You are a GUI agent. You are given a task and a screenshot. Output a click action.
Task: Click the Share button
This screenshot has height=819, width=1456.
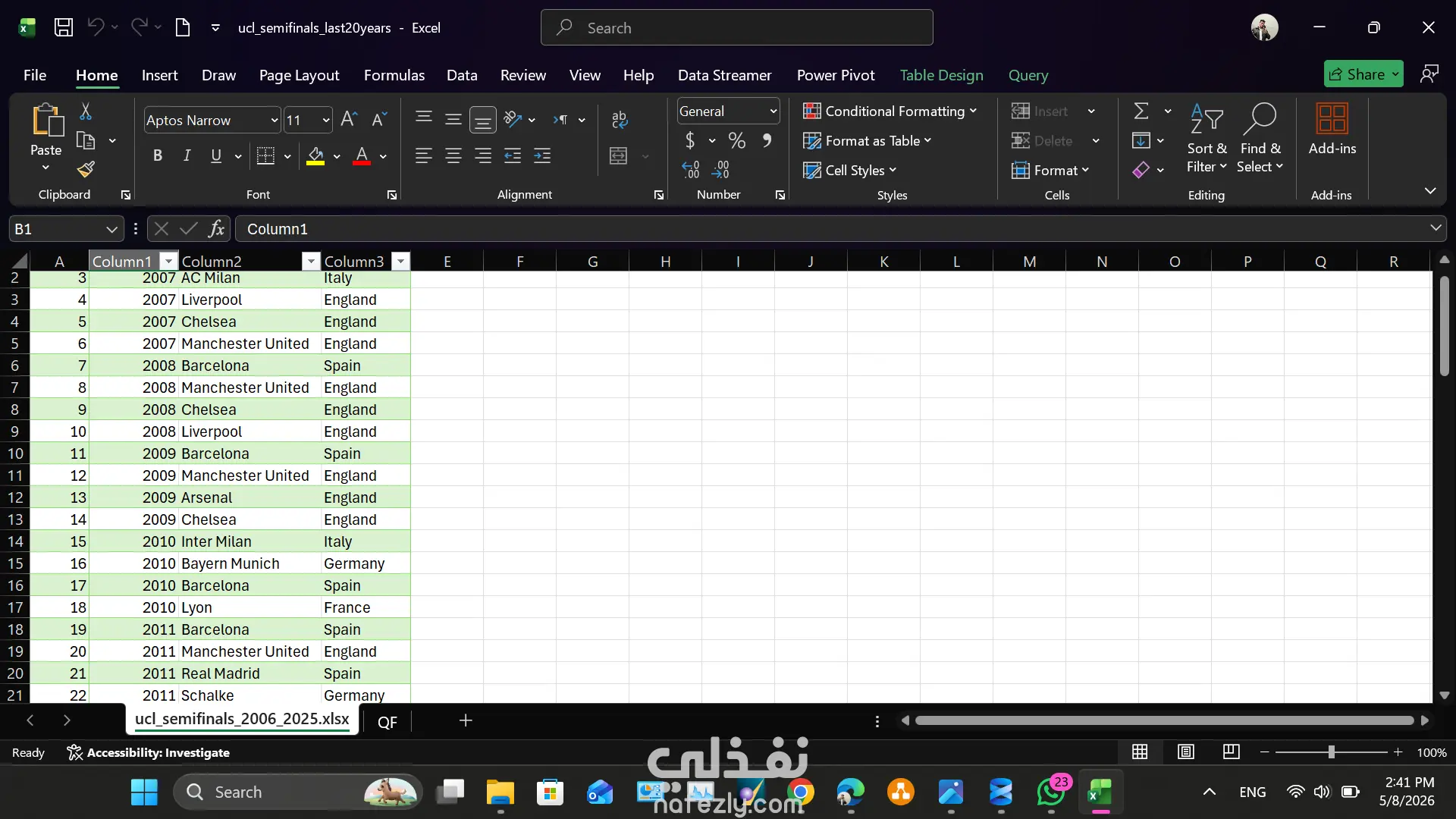pyautogui.click(x=1363, y=74)
